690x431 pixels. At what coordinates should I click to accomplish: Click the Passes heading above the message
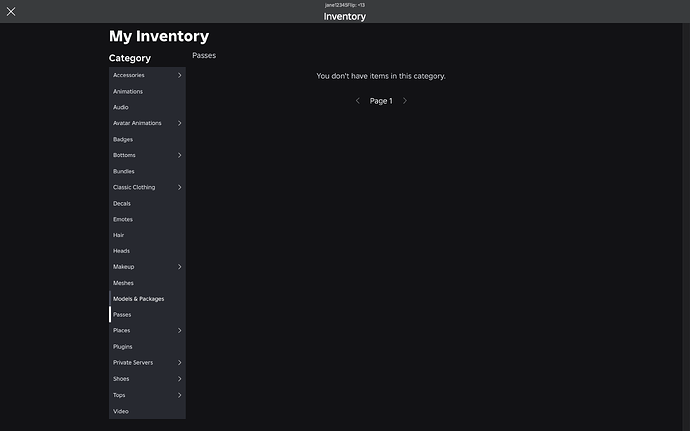[x=204, y=55]
